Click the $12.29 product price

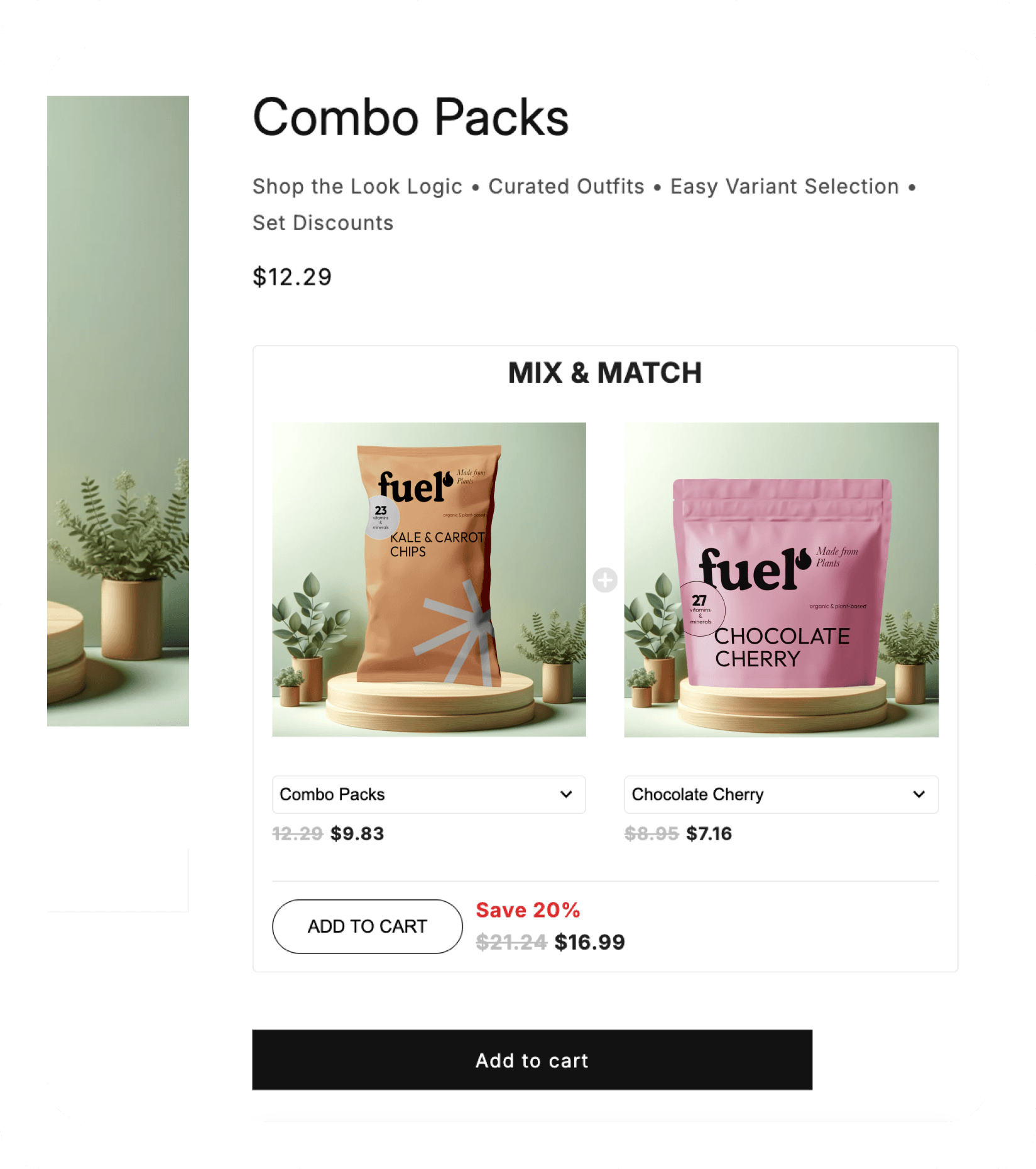coord(292,277)
